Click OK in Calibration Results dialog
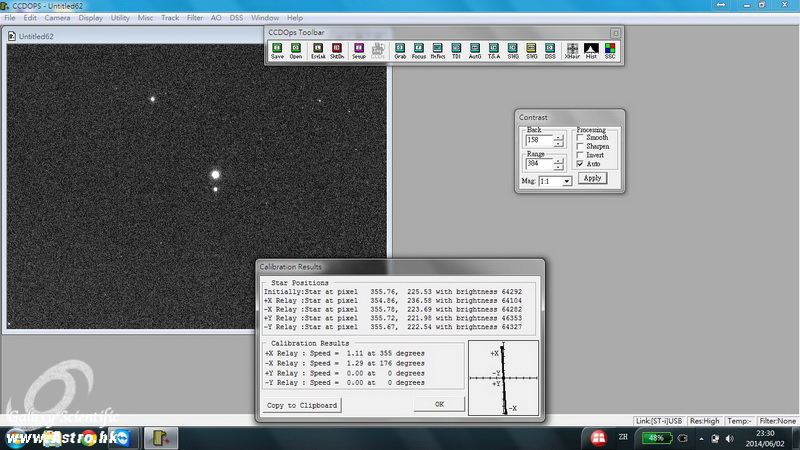 [x=439, y=404]
